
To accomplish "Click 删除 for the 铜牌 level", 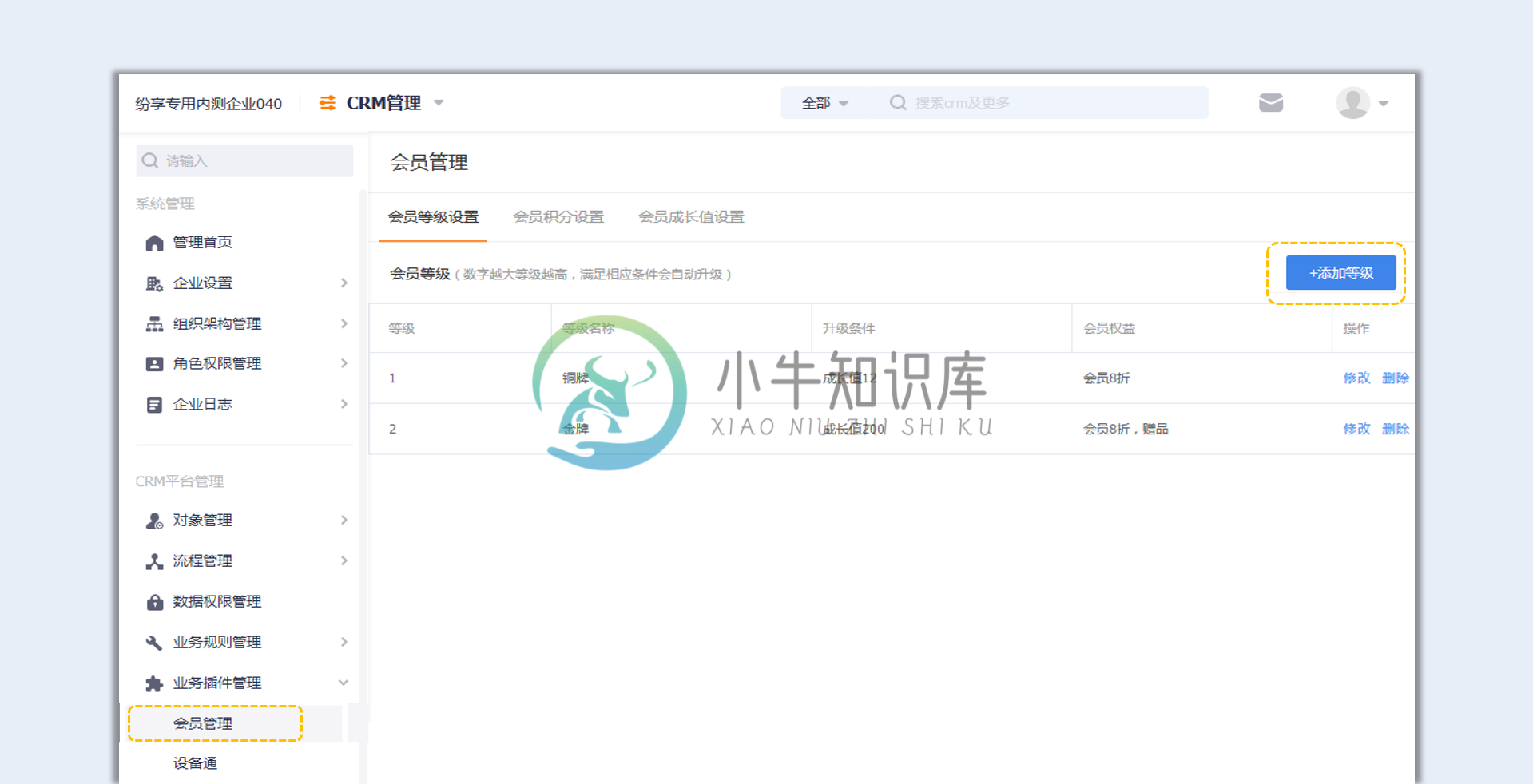I will pyautogui.click(x=1396, y=378).
